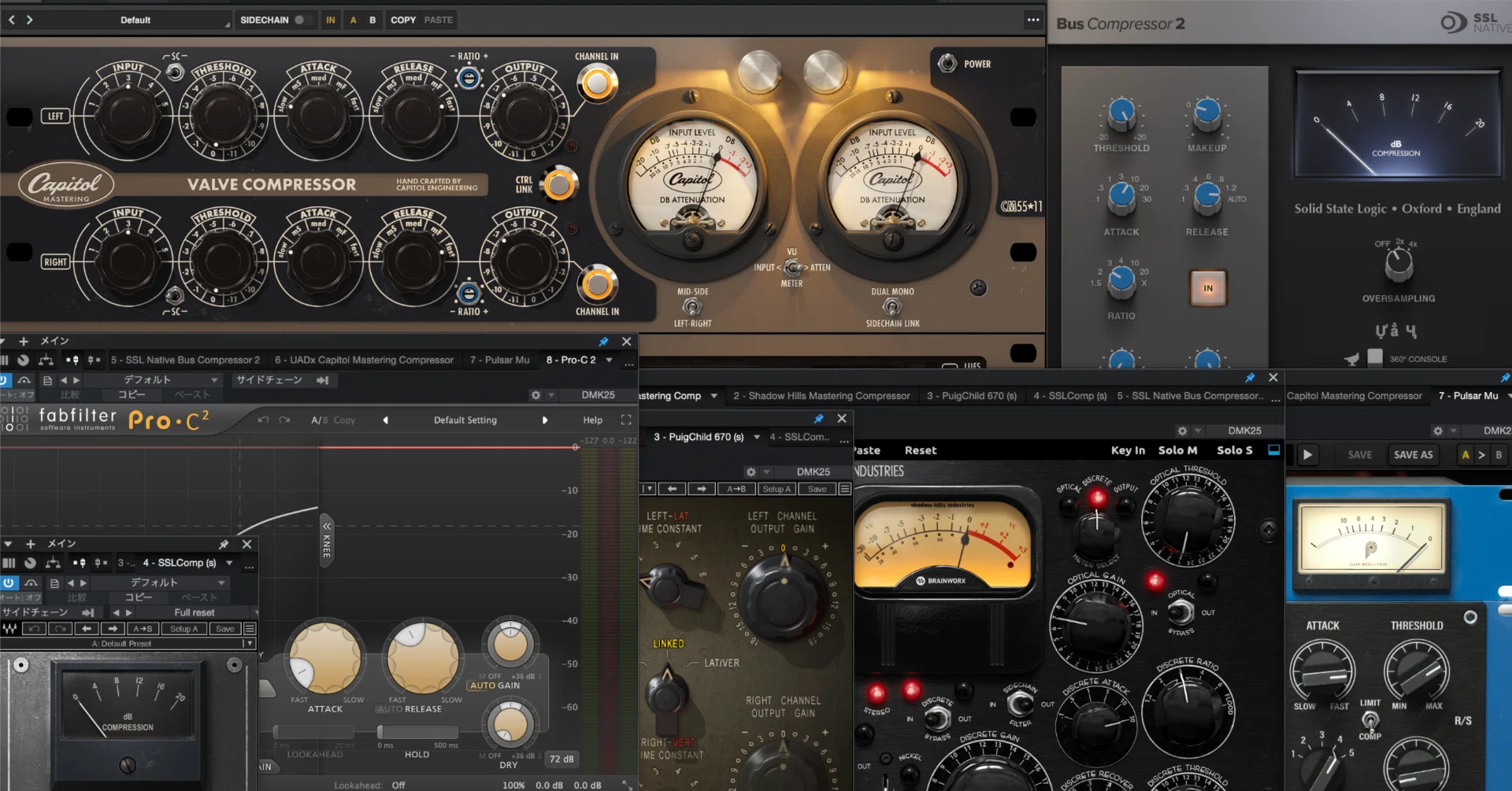Toggle IN bypass on Capitol toolbar
Screen dimensions: 1512x791
(x=331, y=20)
